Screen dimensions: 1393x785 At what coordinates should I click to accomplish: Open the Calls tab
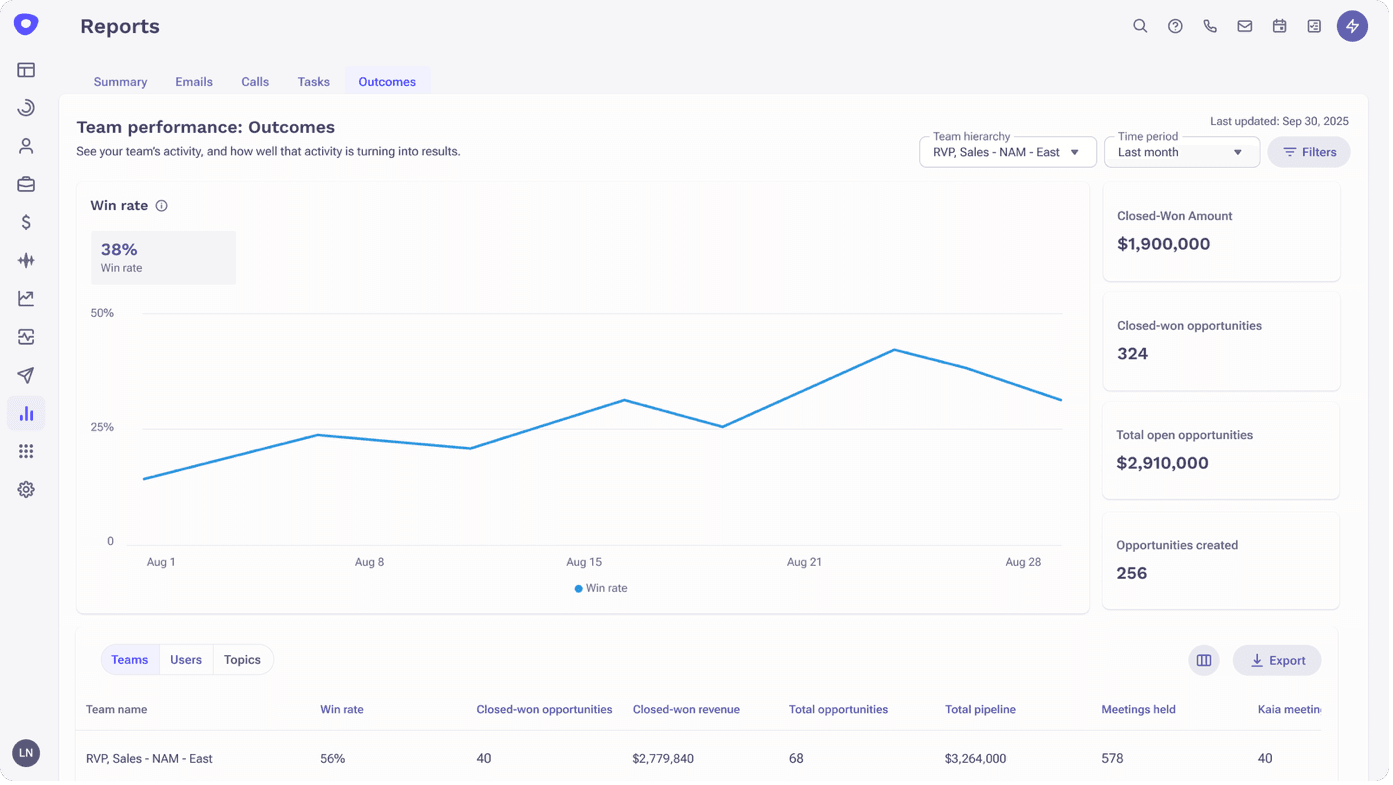[x=255, y=82]
